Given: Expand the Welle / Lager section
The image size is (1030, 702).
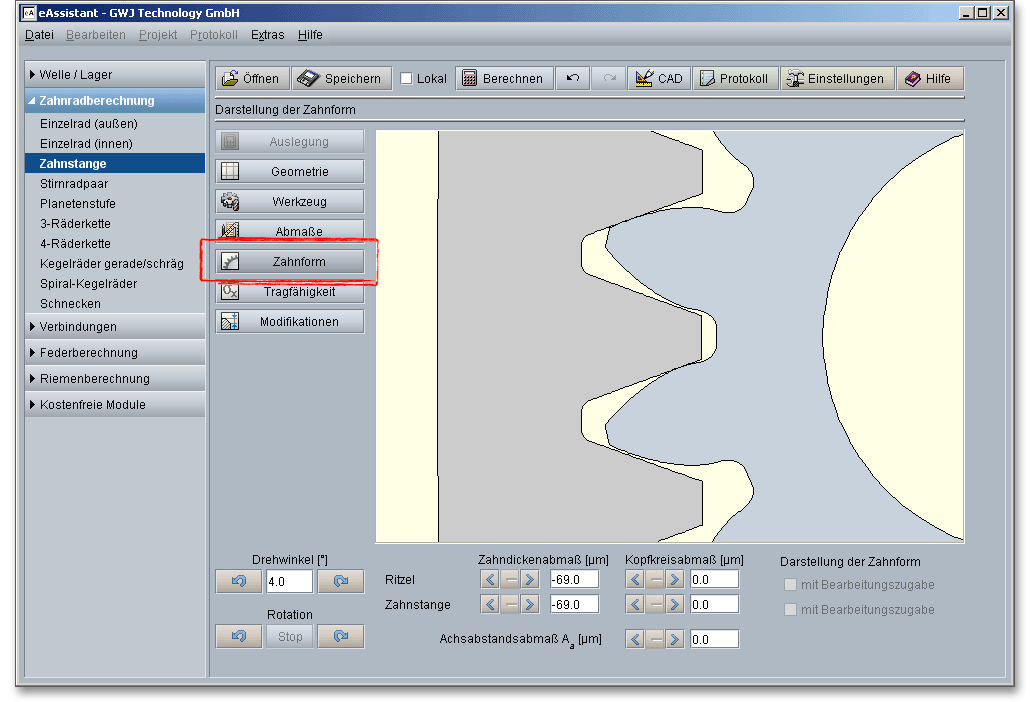Looking at the screenshot, I should click(x=115, y=75).
